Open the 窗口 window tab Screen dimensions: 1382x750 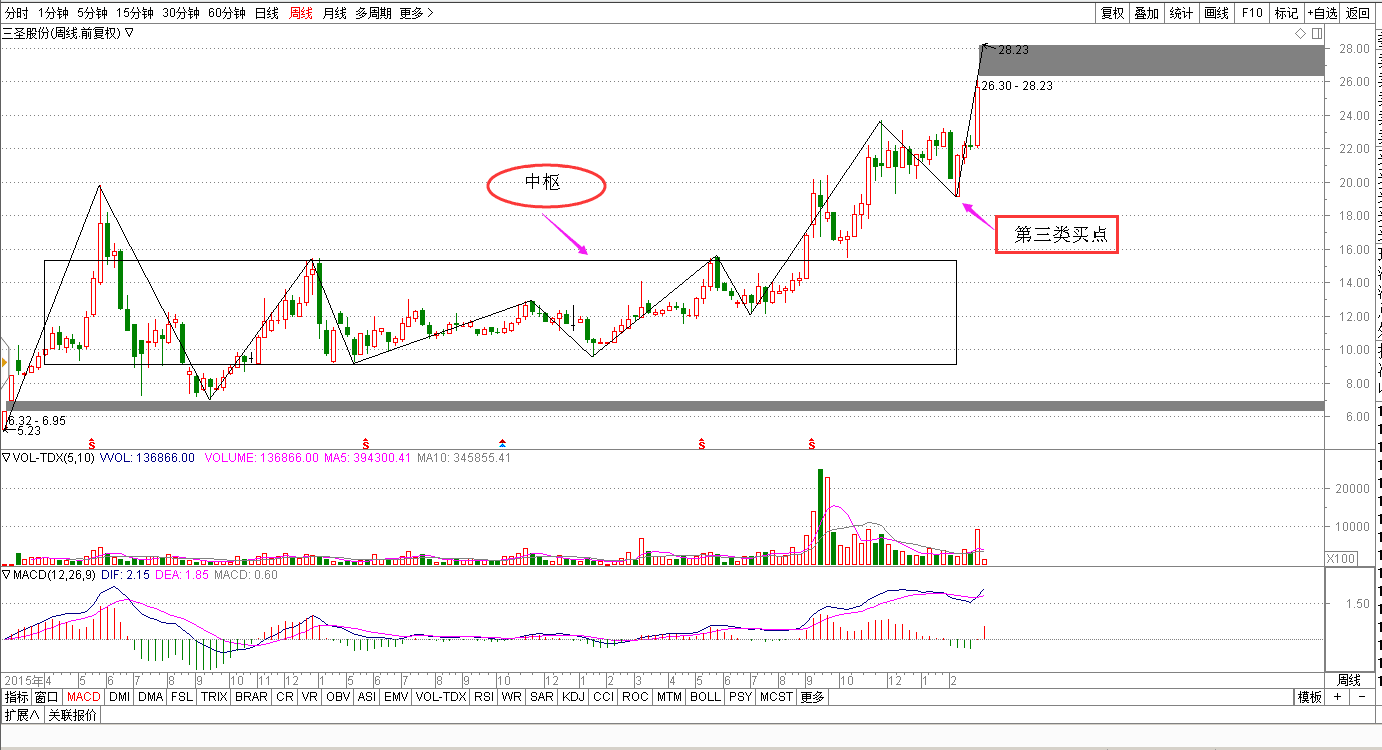47,697
